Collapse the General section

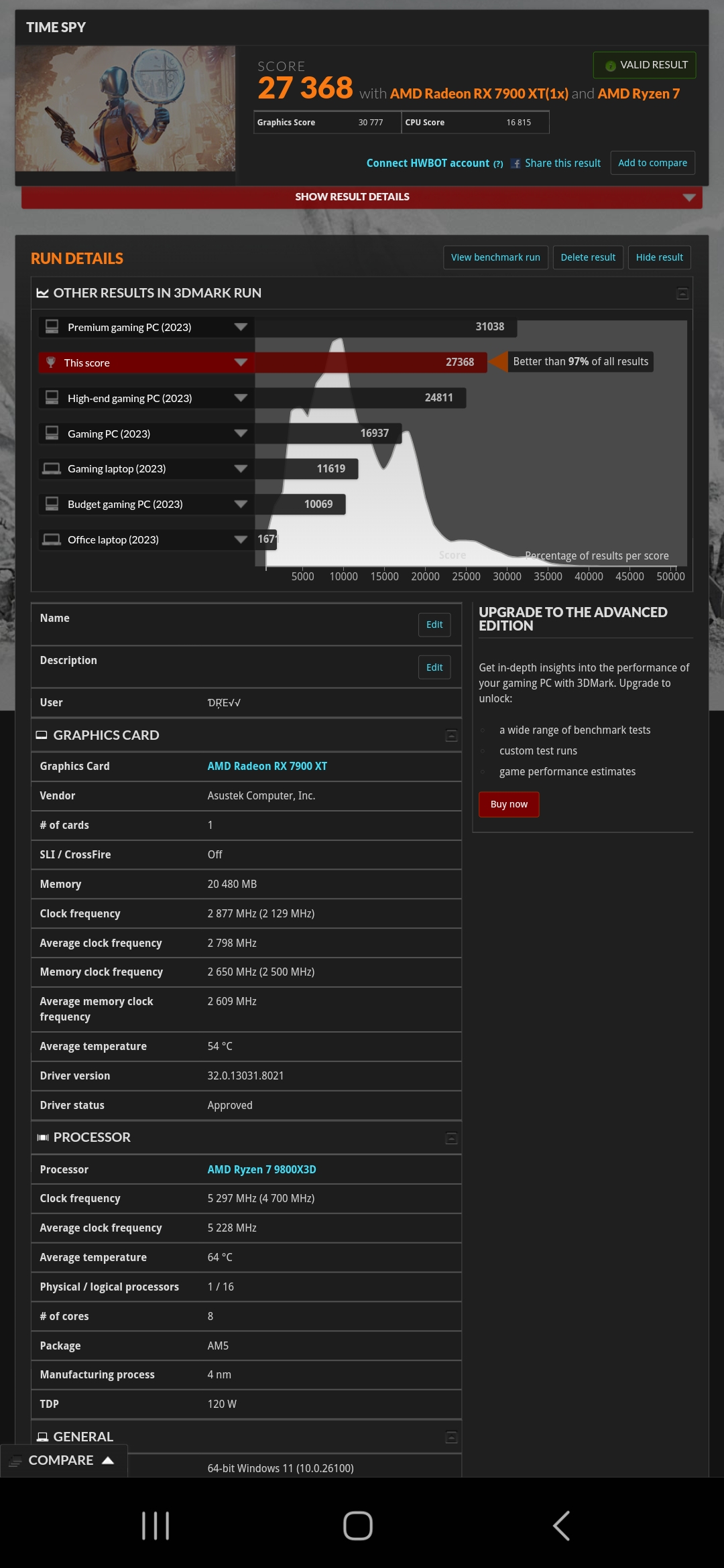[452, 1437]
